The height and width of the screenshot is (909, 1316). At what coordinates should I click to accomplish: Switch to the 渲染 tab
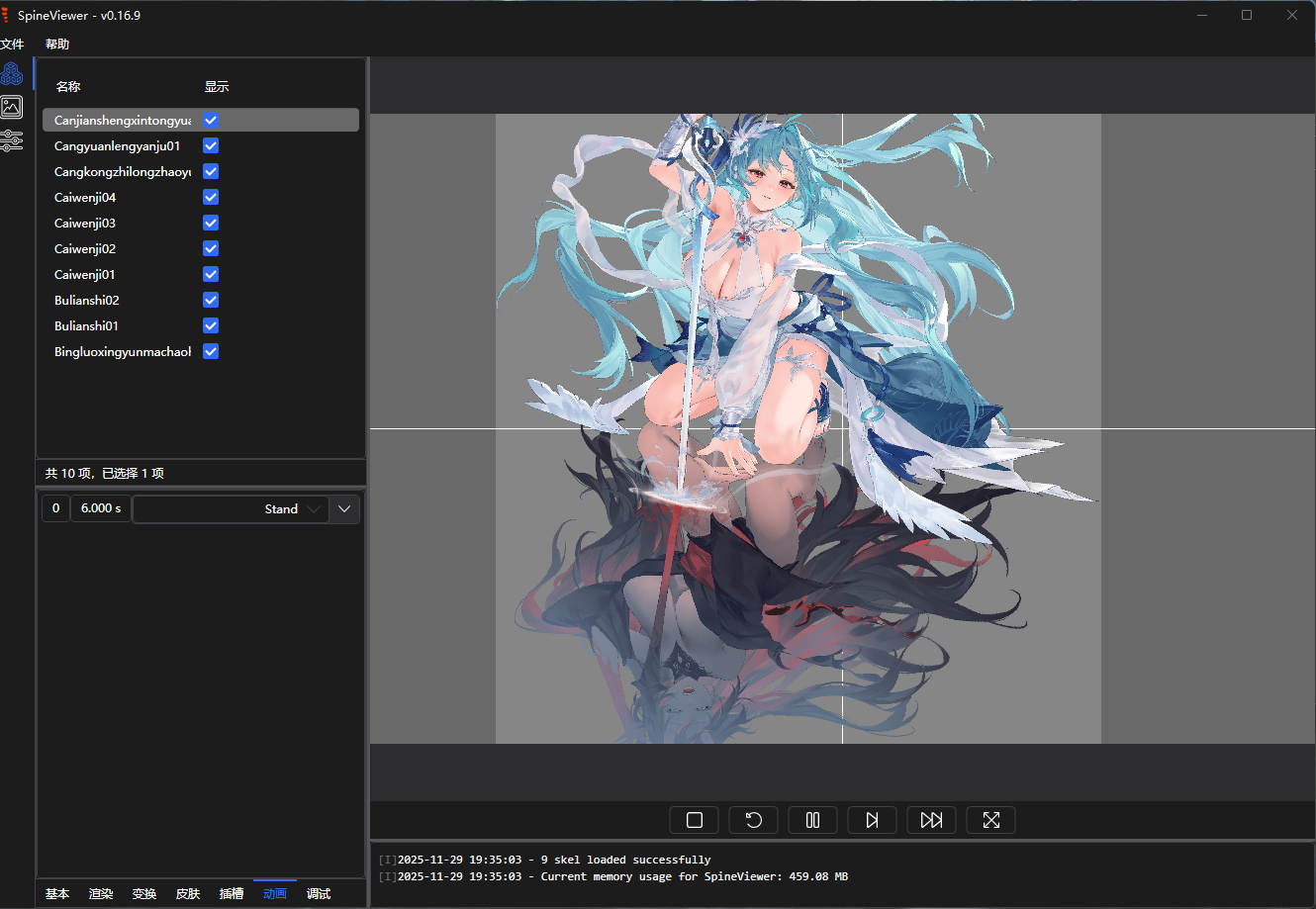click(x=101, y=893)
